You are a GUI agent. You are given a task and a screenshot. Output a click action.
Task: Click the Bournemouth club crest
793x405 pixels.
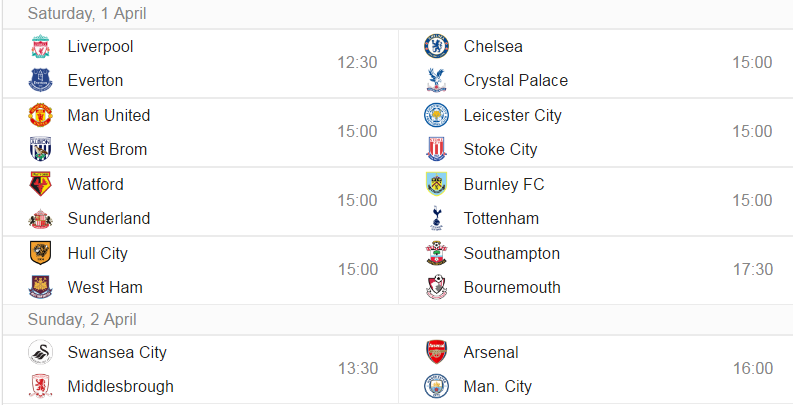(x=436, y=287)
